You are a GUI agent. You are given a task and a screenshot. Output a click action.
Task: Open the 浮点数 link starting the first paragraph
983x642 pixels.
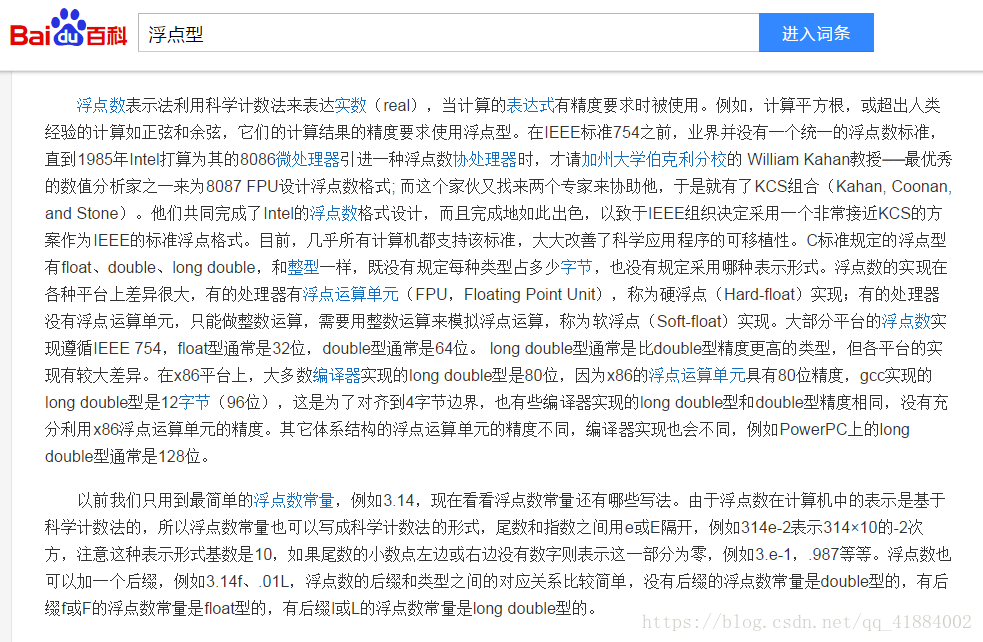coord(101,105)
